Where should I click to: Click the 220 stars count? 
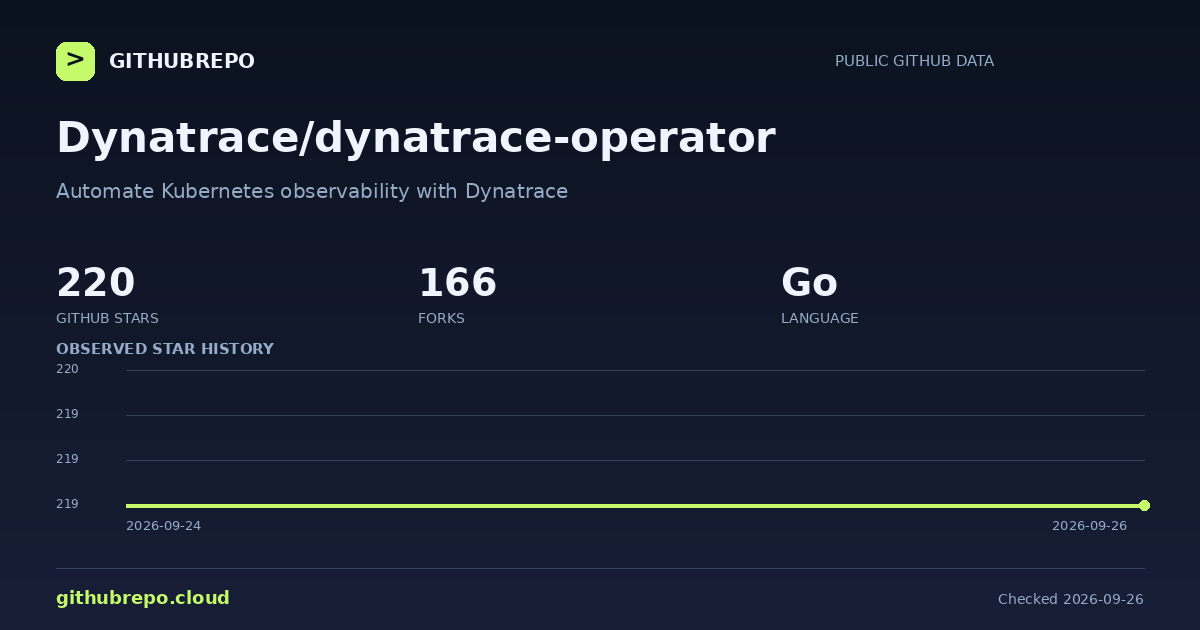[95, 283]
